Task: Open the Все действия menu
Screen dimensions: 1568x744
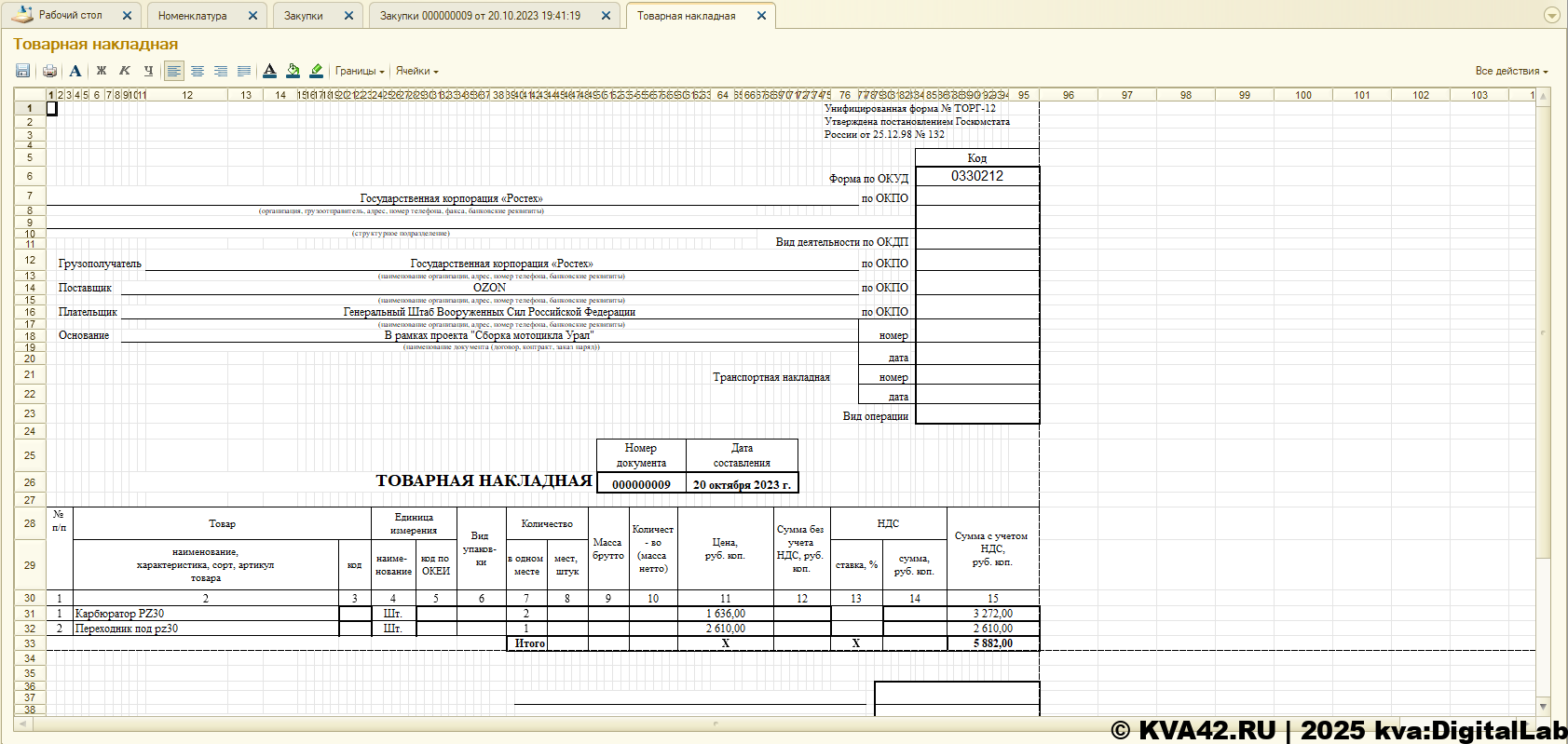Action: point(1511,71)
